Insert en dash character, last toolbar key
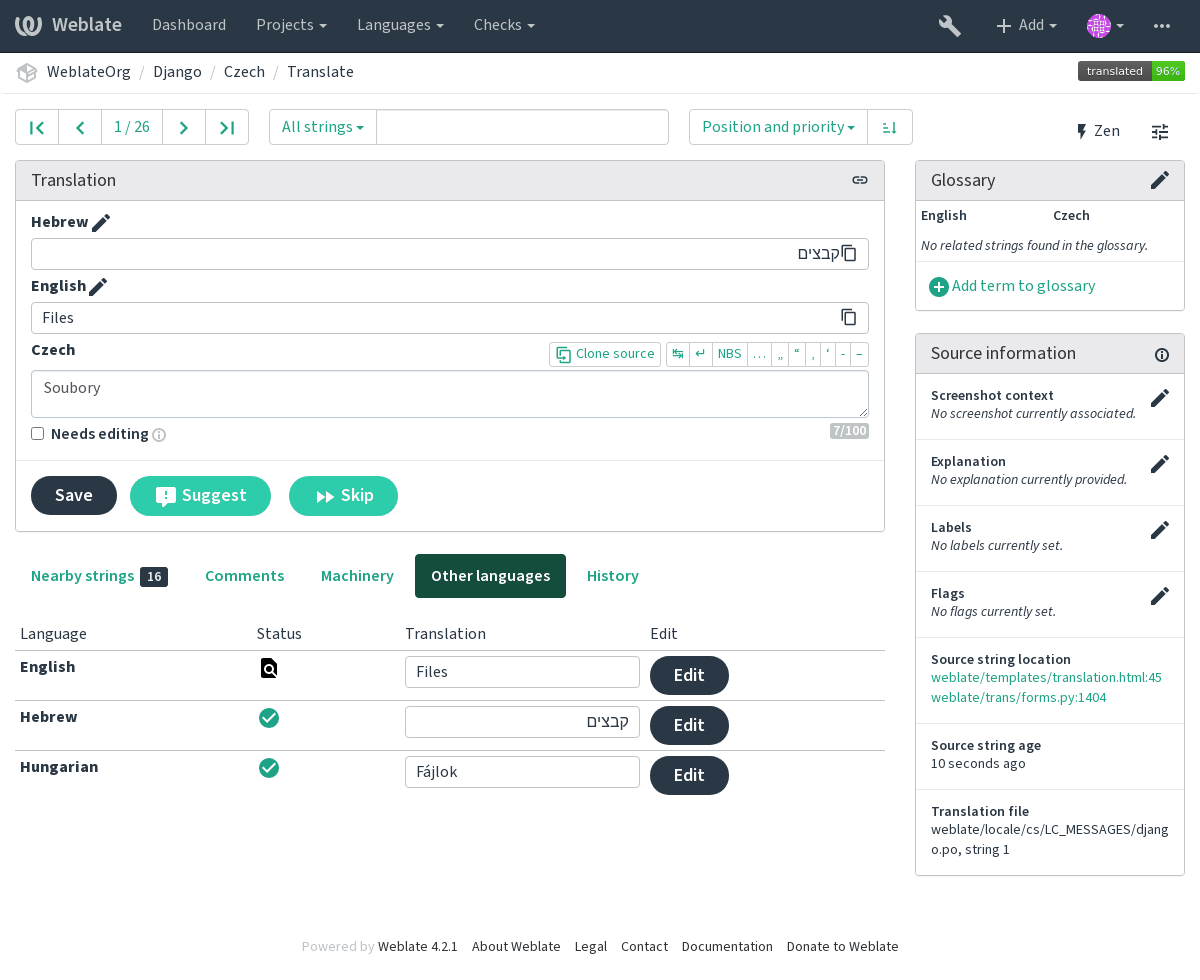Viewport: 1200px width, 980px height. pos(859,354)
